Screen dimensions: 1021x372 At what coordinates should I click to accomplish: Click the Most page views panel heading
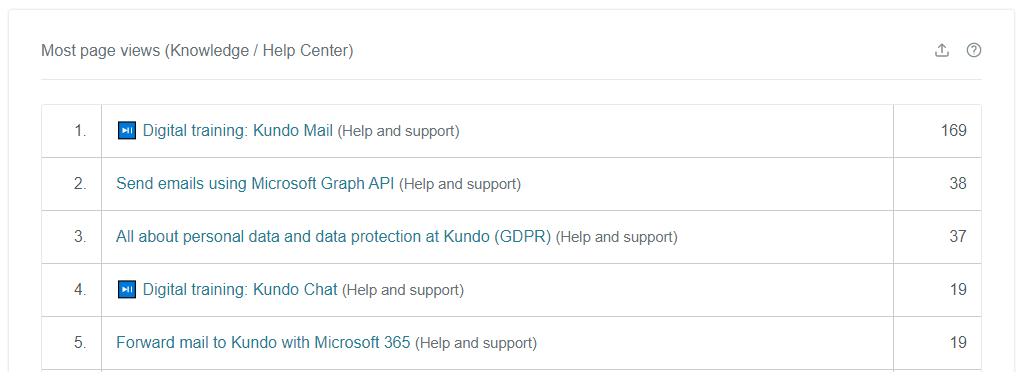click(x=197, y=50)
